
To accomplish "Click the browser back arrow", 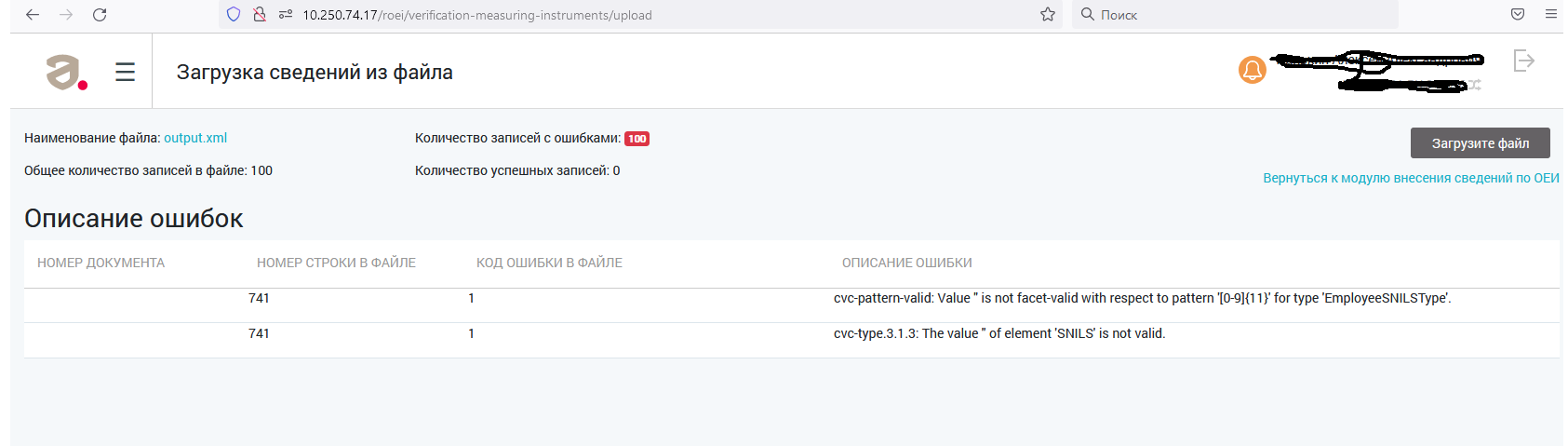I will pos(33,15).
